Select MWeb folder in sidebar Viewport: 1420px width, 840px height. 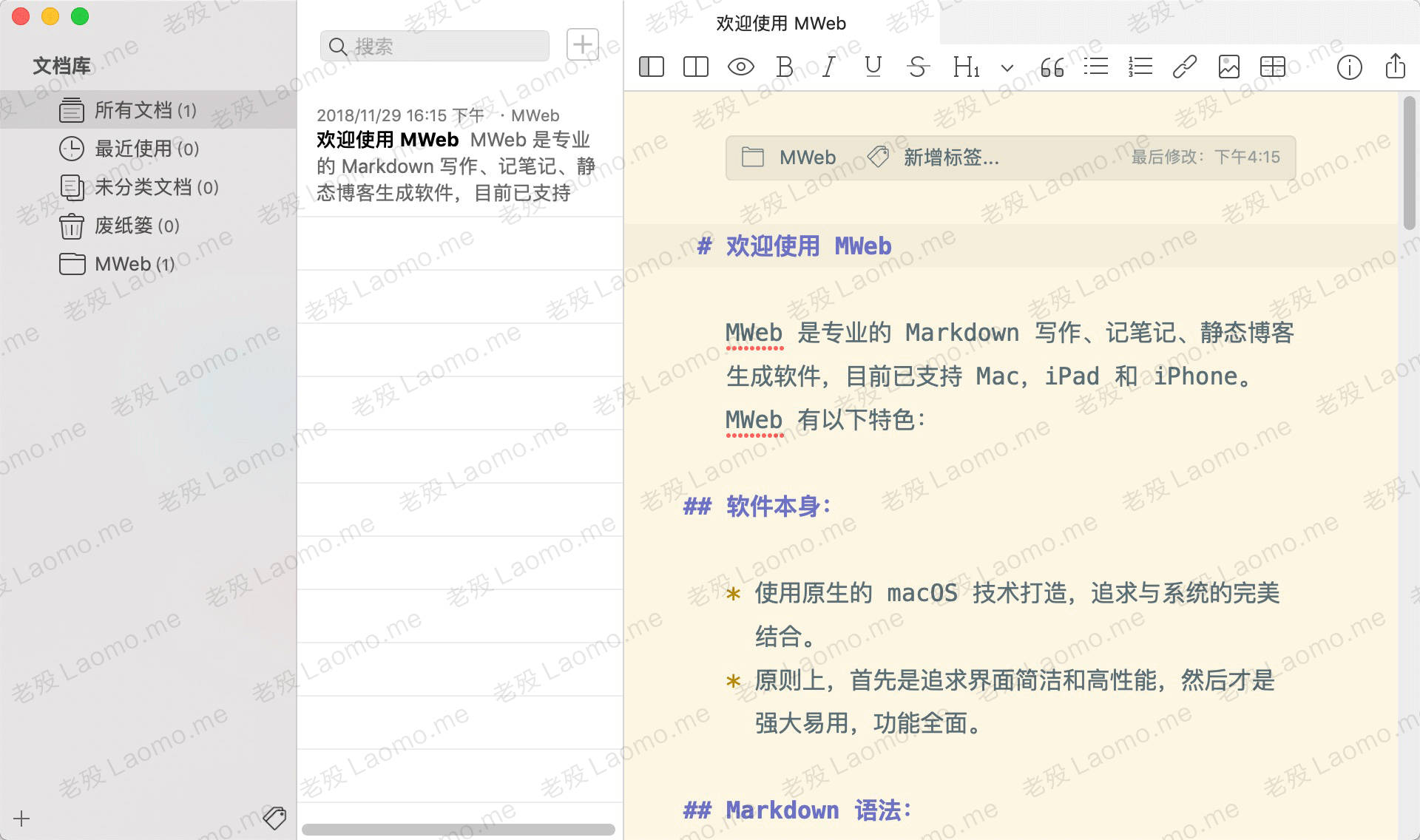coord(148,264)
